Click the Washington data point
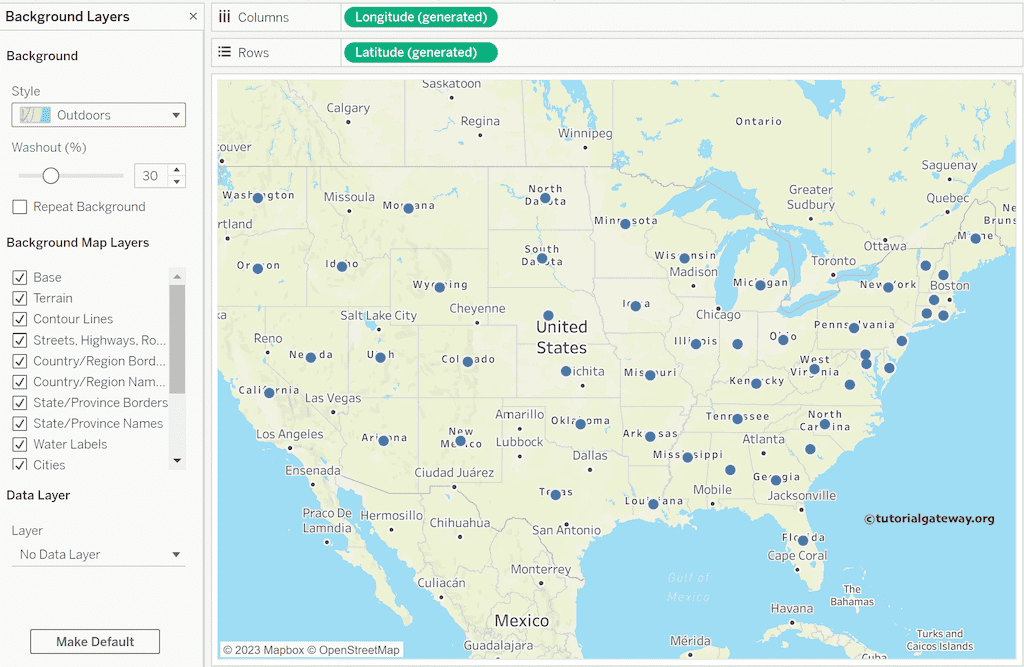Image resolution: width=1024 pixels, height=667 pixels. point(258,197)
